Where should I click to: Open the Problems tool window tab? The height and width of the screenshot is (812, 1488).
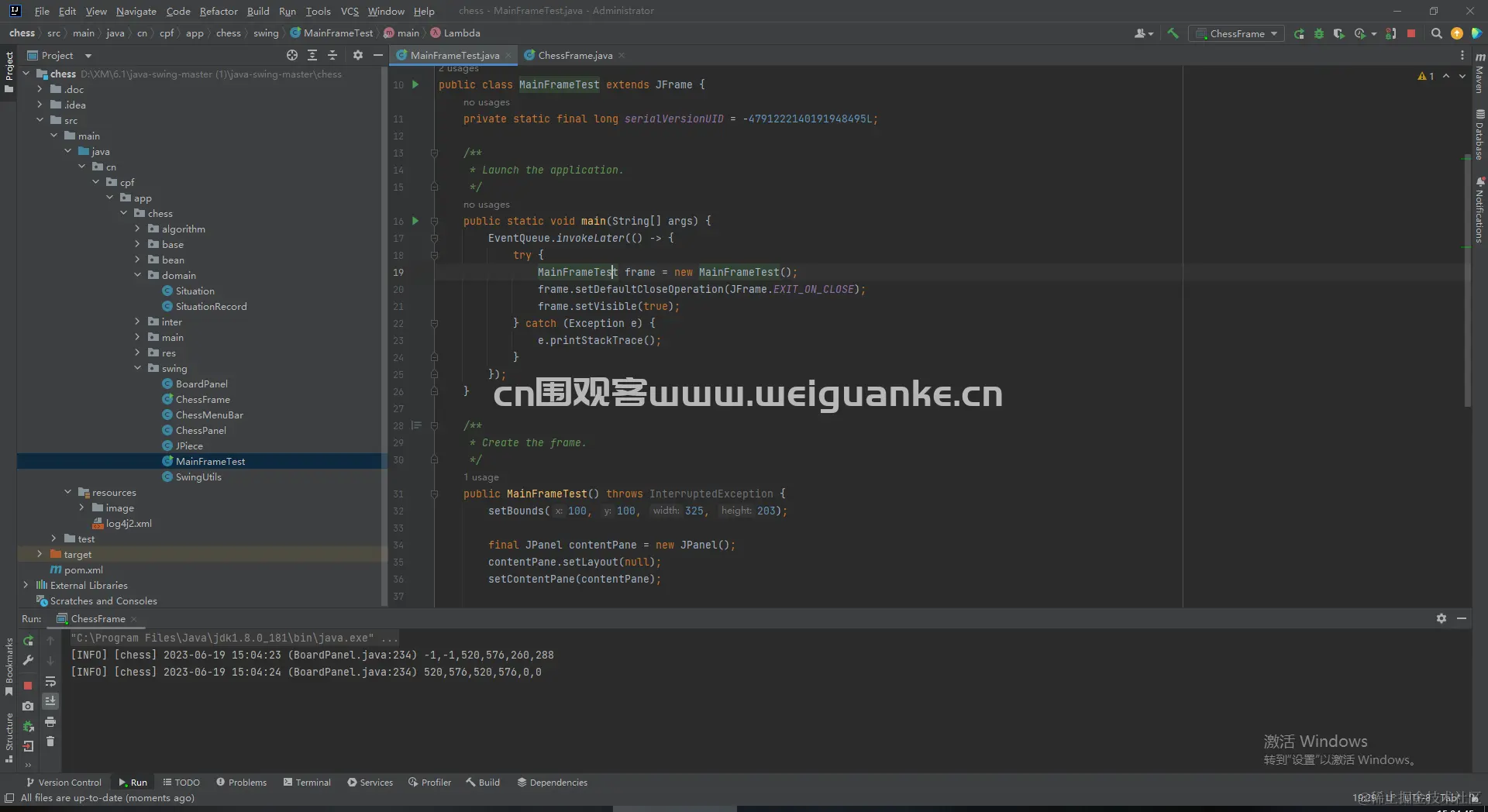click(241, 783)
